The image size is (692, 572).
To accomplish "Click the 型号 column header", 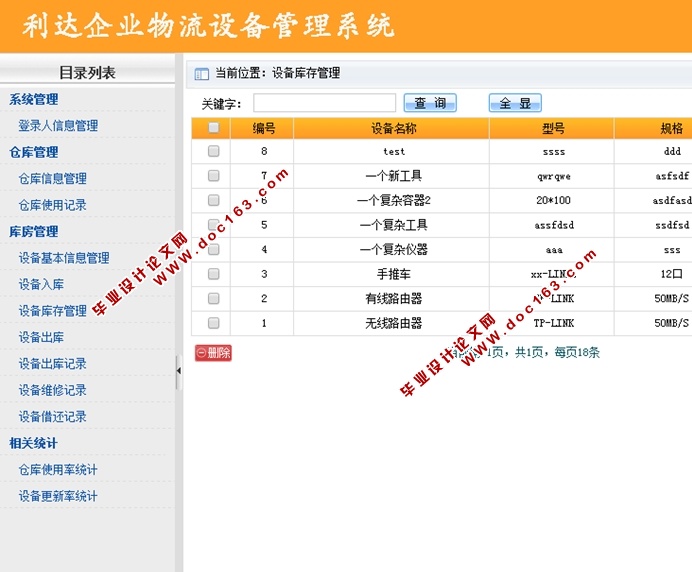I will point(553,128).
